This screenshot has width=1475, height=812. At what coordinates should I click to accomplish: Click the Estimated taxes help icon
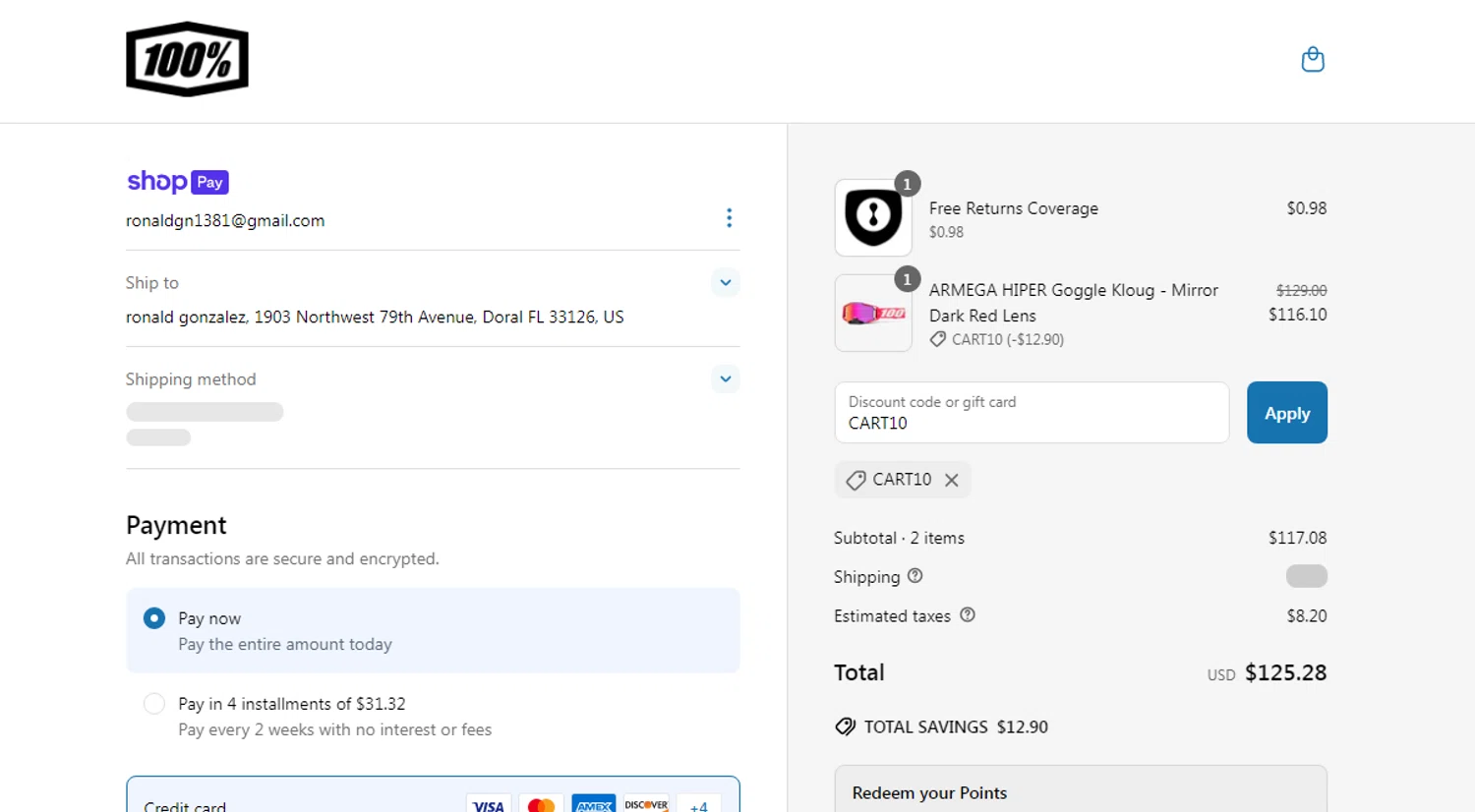(x=968, y=615)
